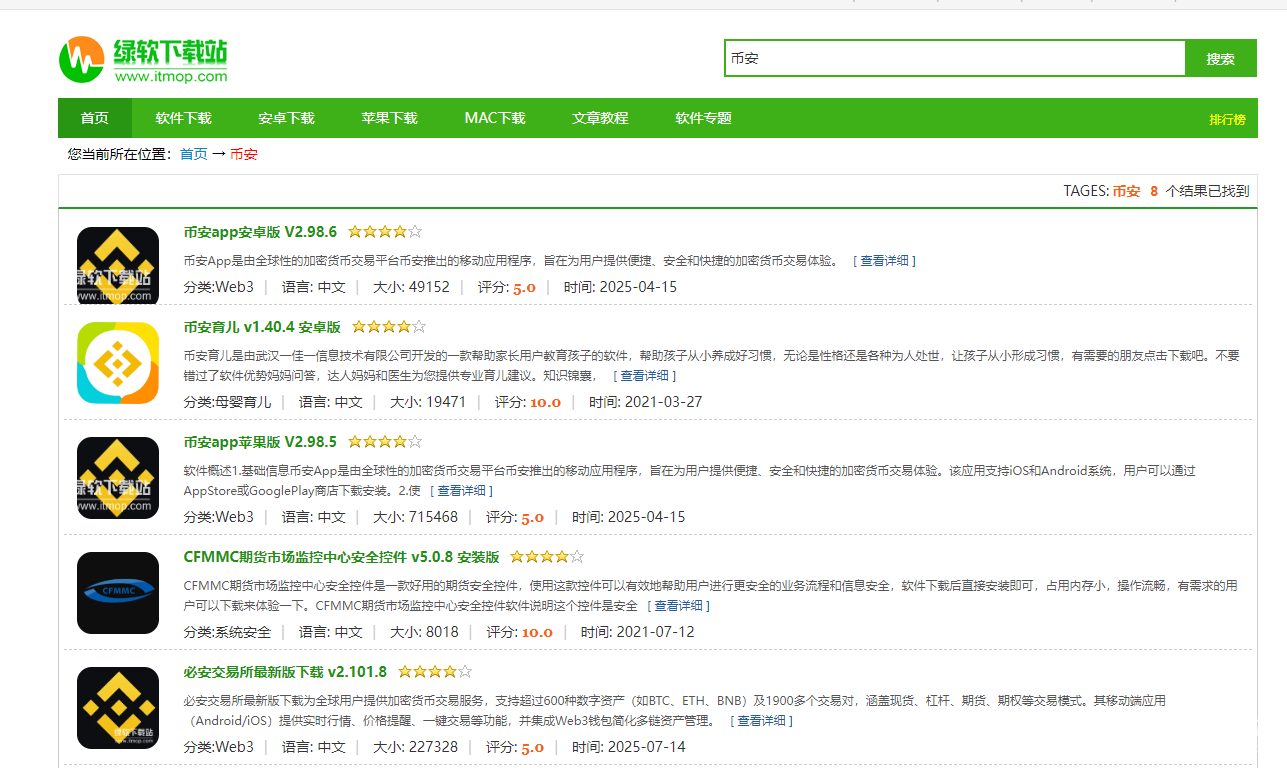1287x768 pixels.
Task: Open the 币安育儿 app icon
Action: pyautogui.click(x=118, y=363)
